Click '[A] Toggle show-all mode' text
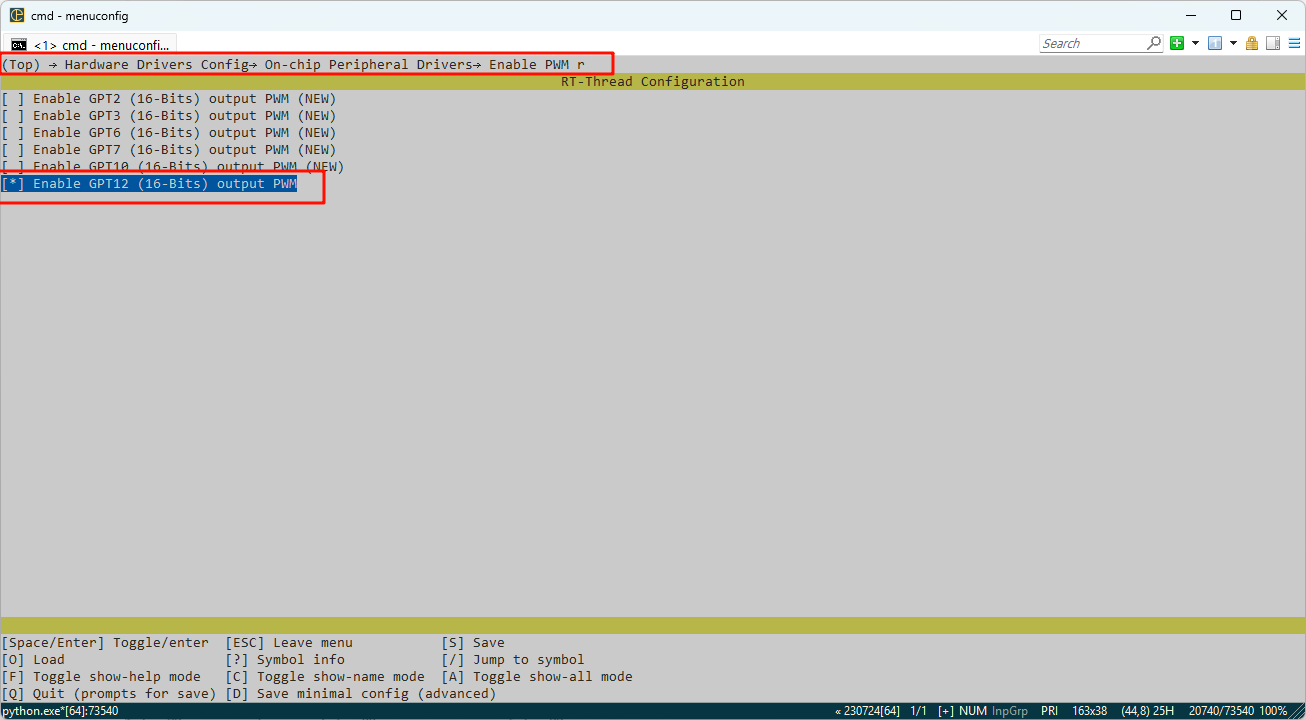Screen dimensions: 1306x720 coord(537,677)
